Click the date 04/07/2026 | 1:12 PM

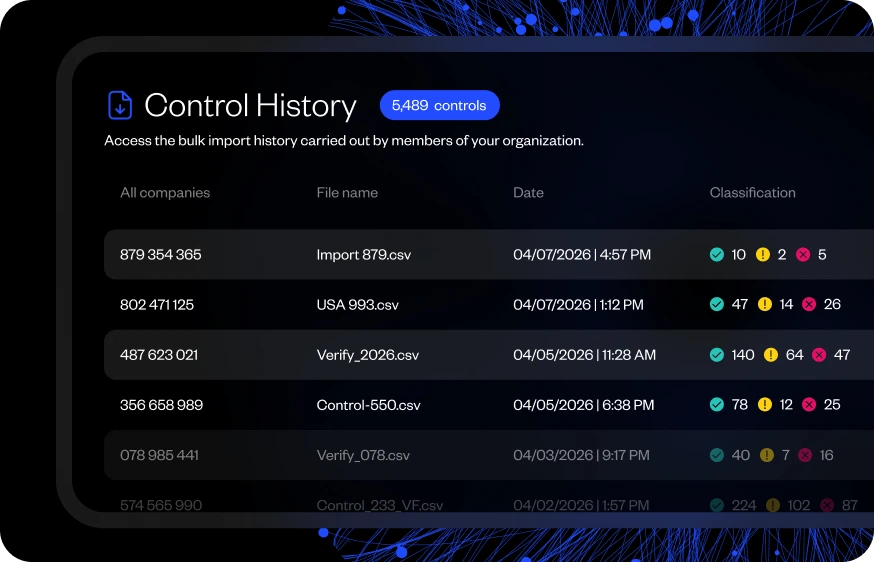tap(578, 305)
